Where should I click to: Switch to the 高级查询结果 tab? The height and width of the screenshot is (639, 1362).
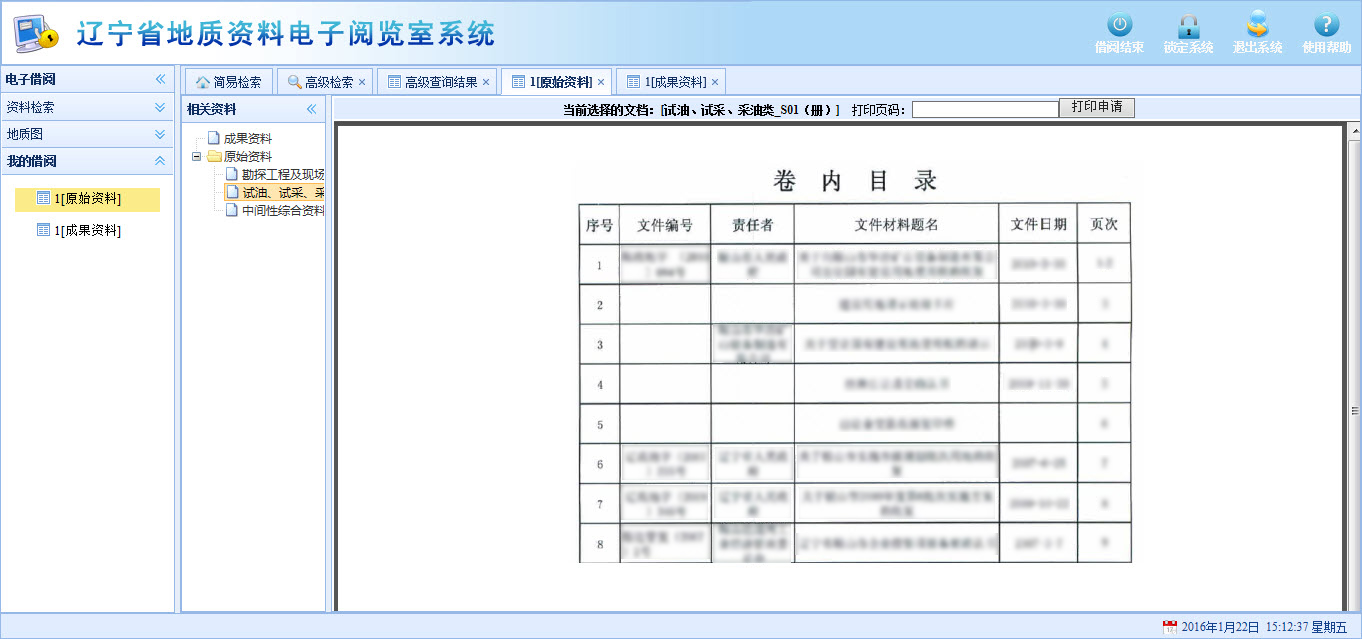(x=434, y=82)
